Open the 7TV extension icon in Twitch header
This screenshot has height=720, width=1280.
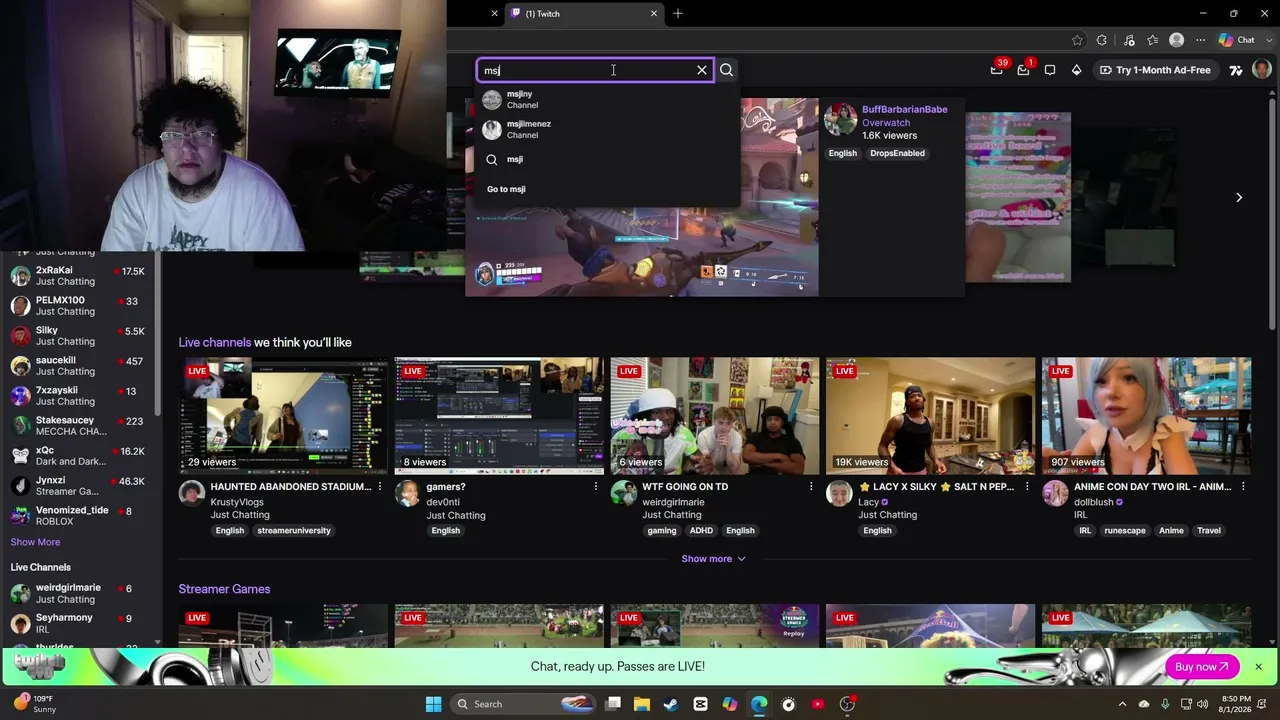pos(1236,70)
